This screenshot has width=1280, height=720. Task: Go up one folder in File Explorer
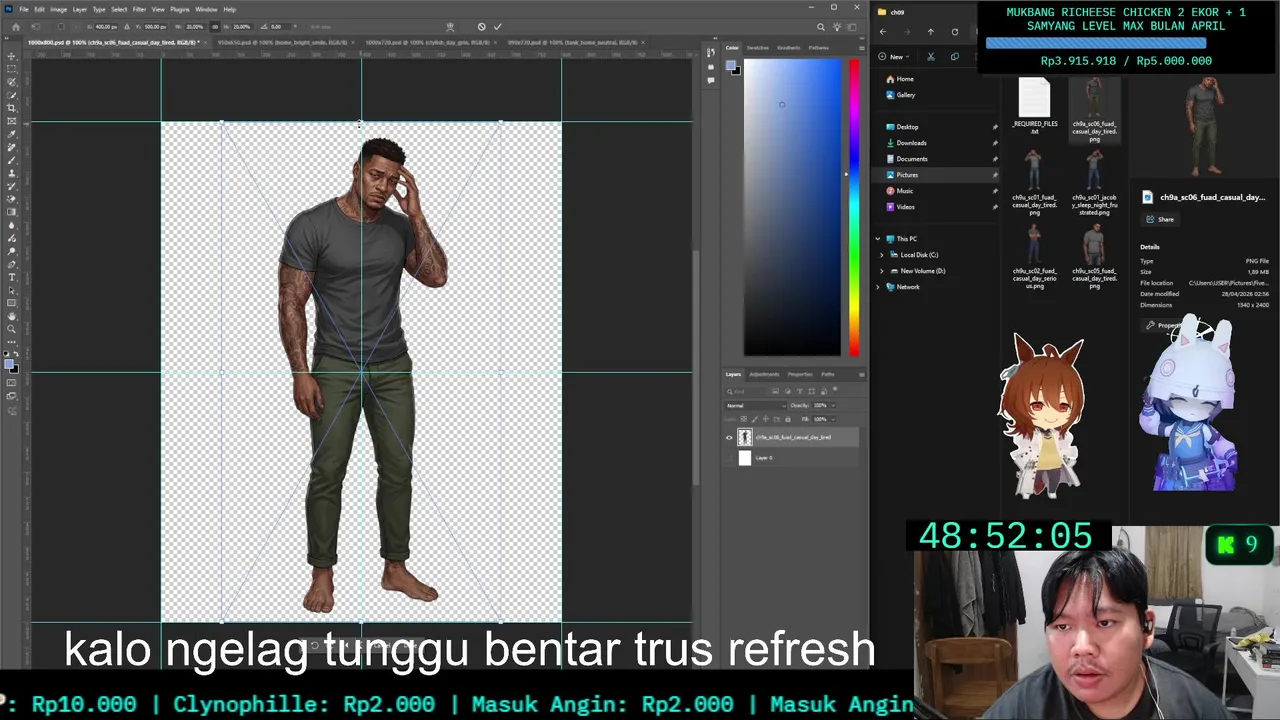[930, 32]
